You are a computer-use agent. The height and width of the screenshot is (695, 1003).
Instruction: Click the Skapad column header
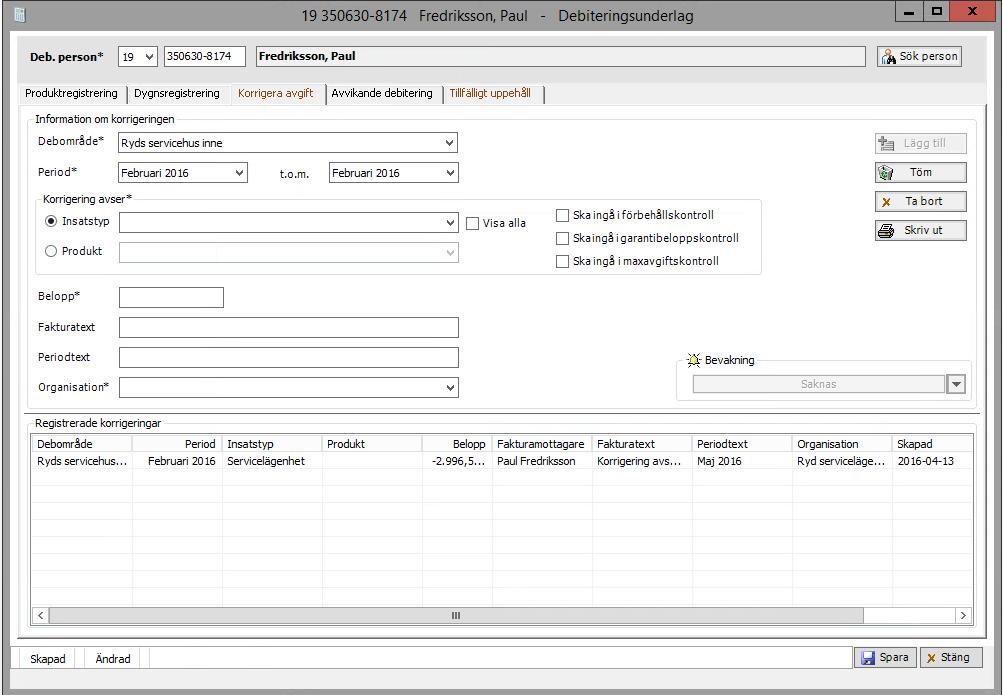[932, 444]
